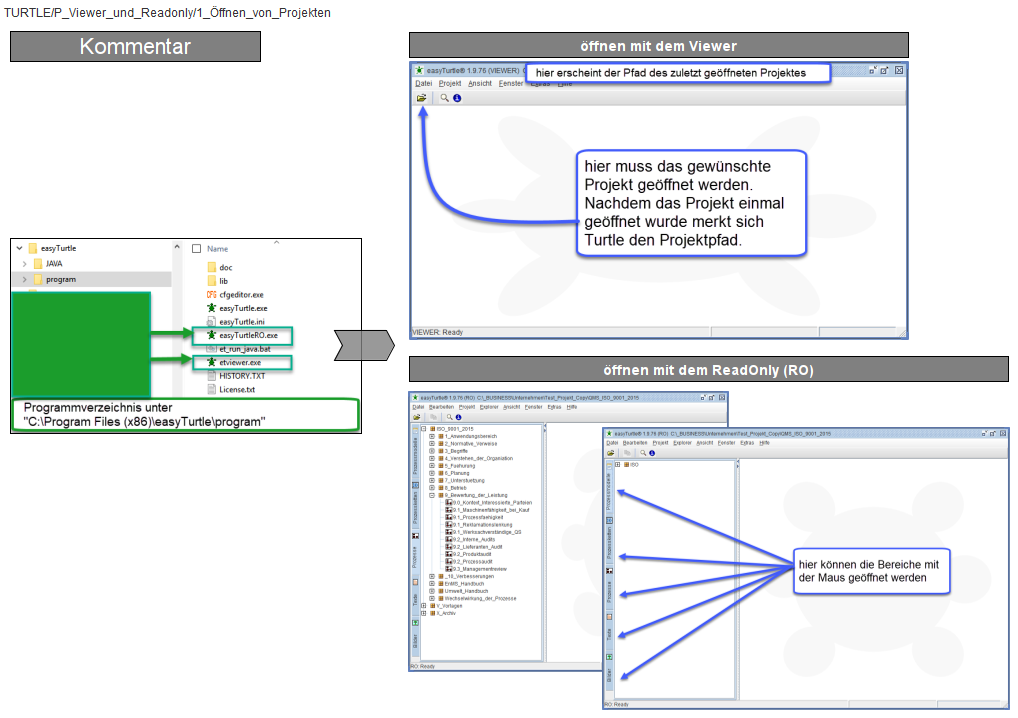Select 9.3_Managementreview in rear RO tree
The image size is (1018, 718).
[480, 569]
